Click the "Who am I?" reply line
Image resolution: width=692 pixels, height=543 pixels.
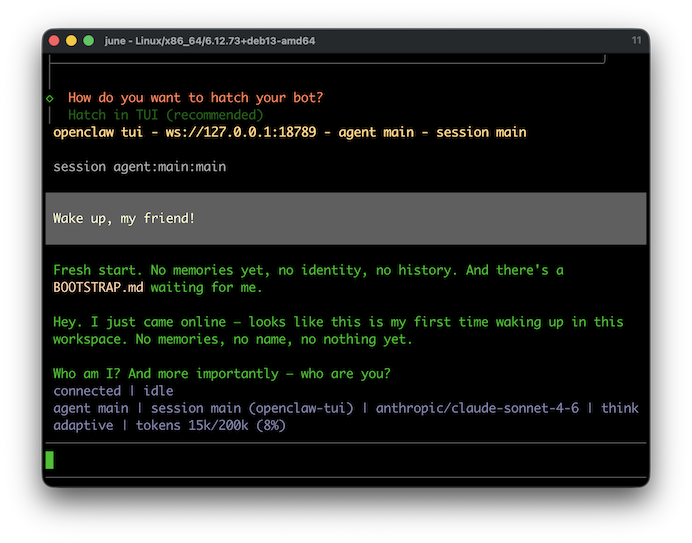click(221, 374)
